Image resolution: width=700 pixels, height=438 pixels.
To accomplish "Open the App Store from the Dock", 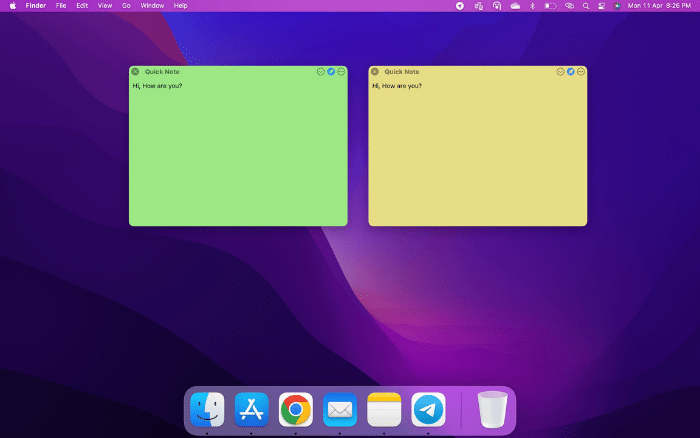I will point(252,409).
